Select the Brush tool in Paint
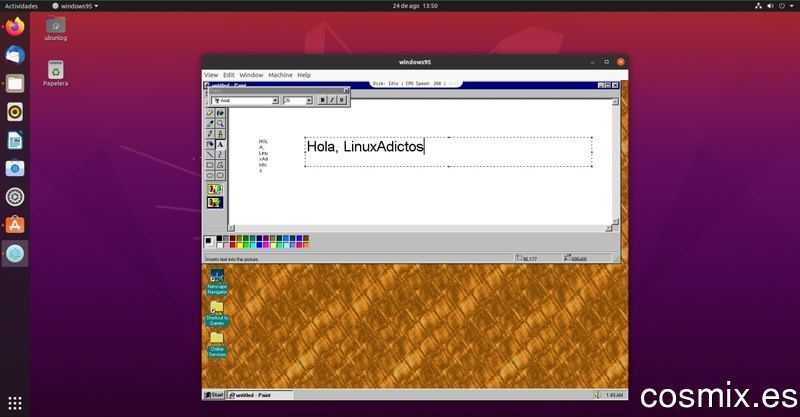 coord(220,134)
